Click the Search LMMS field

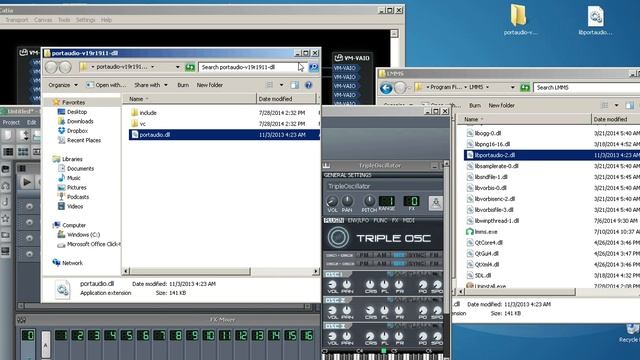pos(587,87)
